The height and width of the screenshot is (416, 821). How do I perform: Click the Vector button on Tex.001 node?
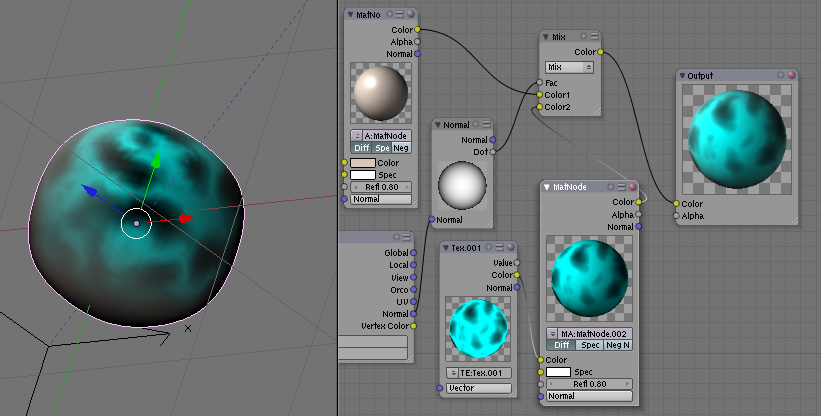(x=478, y=387)
